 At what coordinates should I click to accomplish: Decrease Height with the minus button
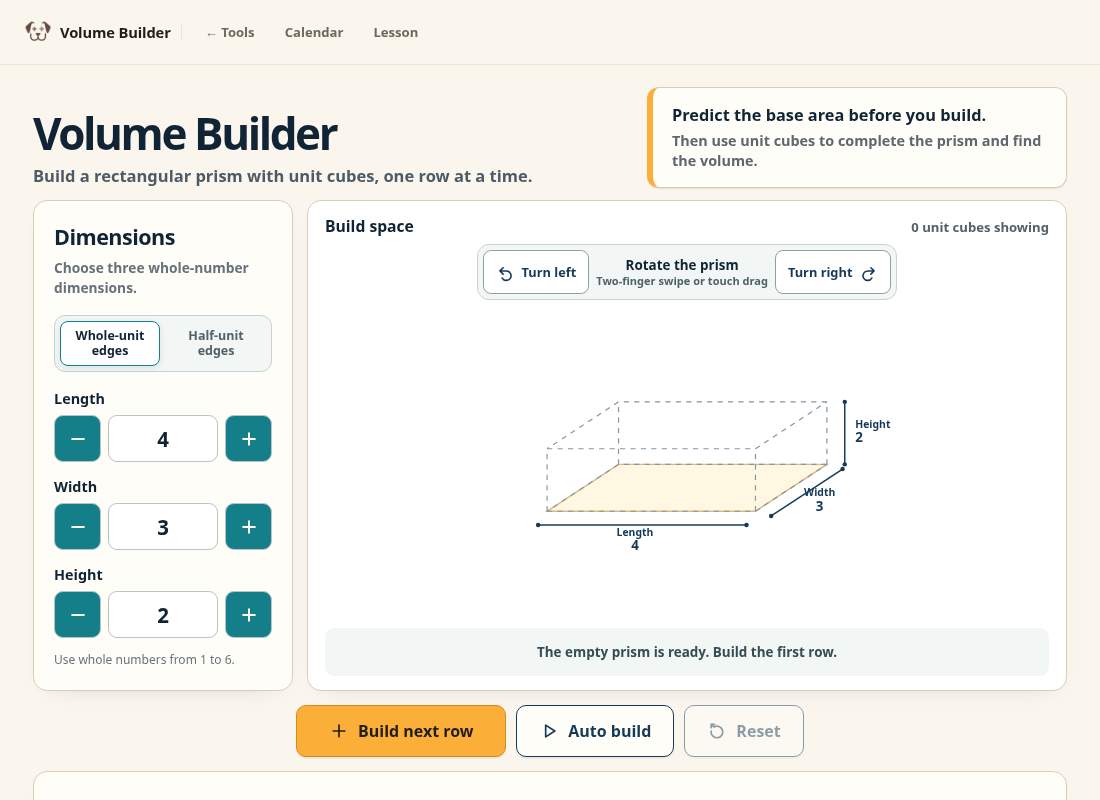click(77, 615)
